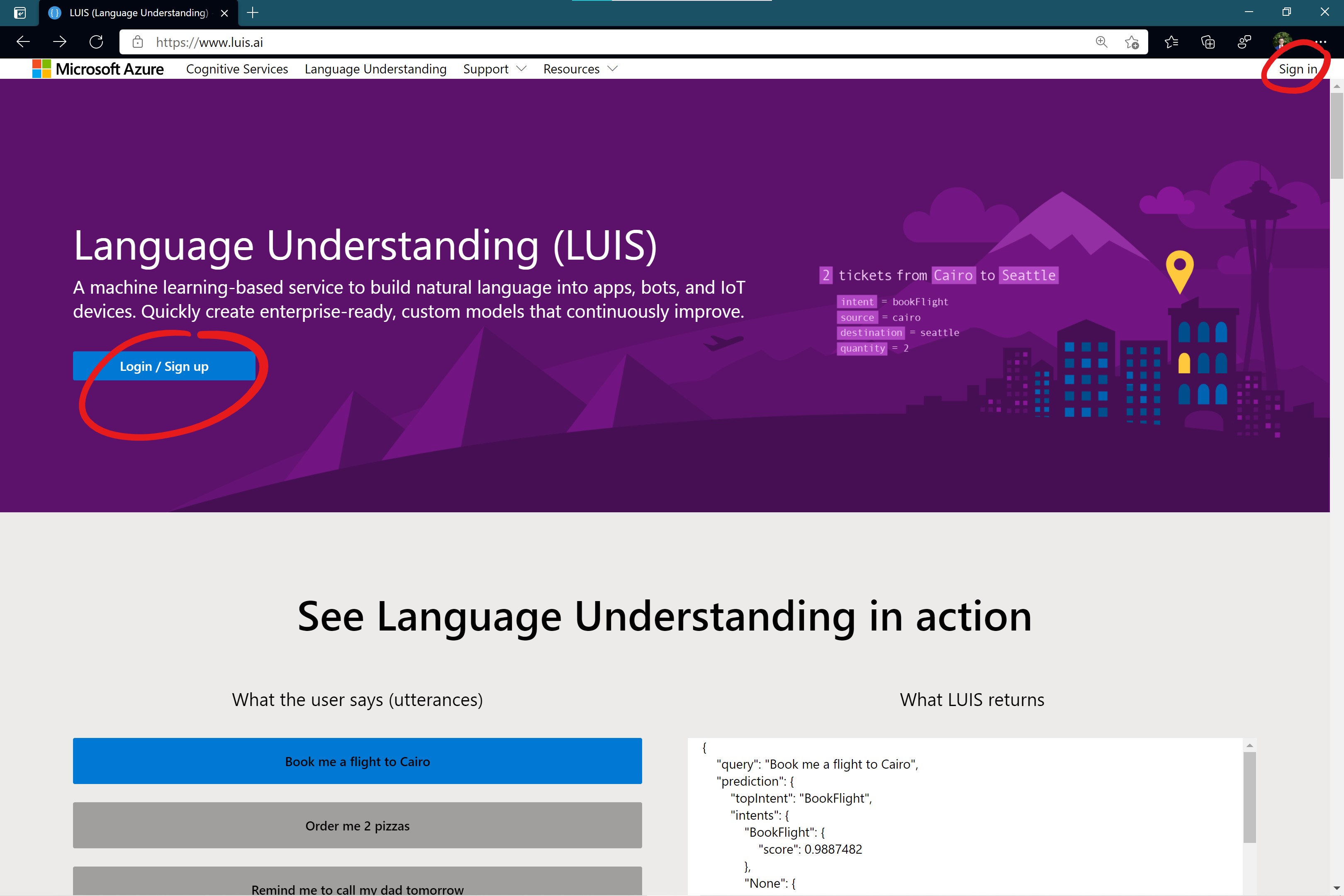Click the page scrollbar up arrow
This screenshot has width=1344, height=896.
(x=1337, y=86)
